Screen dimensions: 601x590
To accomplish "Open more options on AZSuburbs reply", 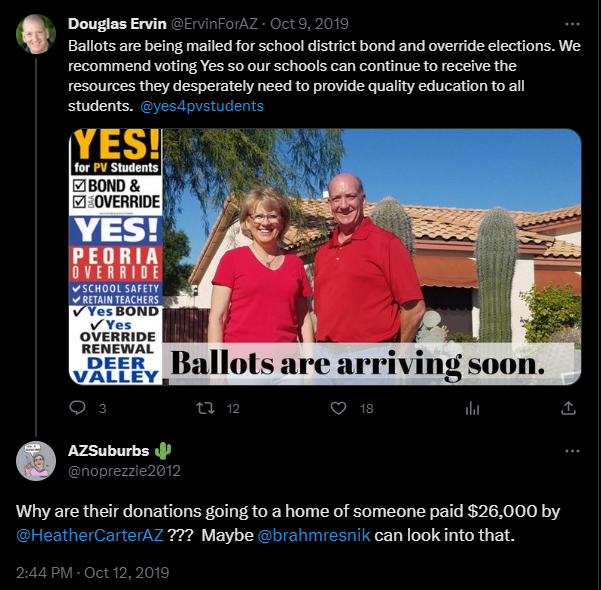I will click(572, 451).
